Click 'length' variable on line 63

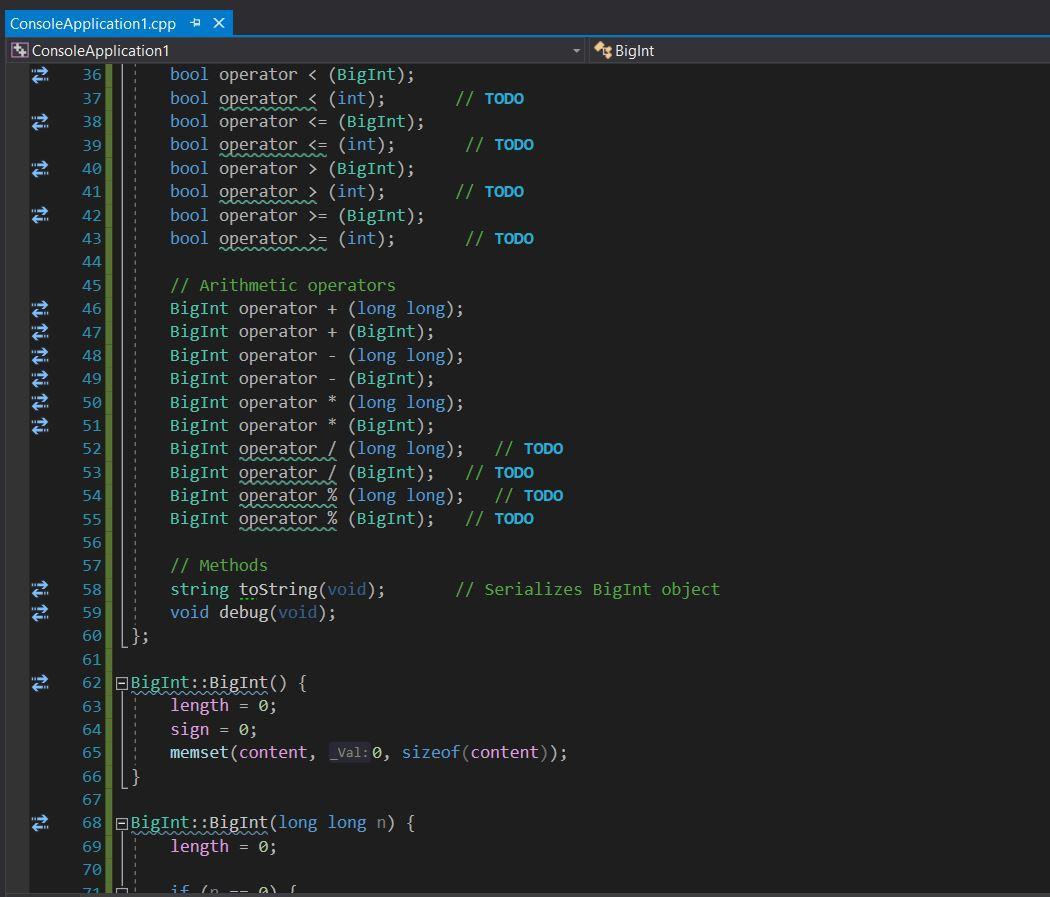(x=200, y=706)
